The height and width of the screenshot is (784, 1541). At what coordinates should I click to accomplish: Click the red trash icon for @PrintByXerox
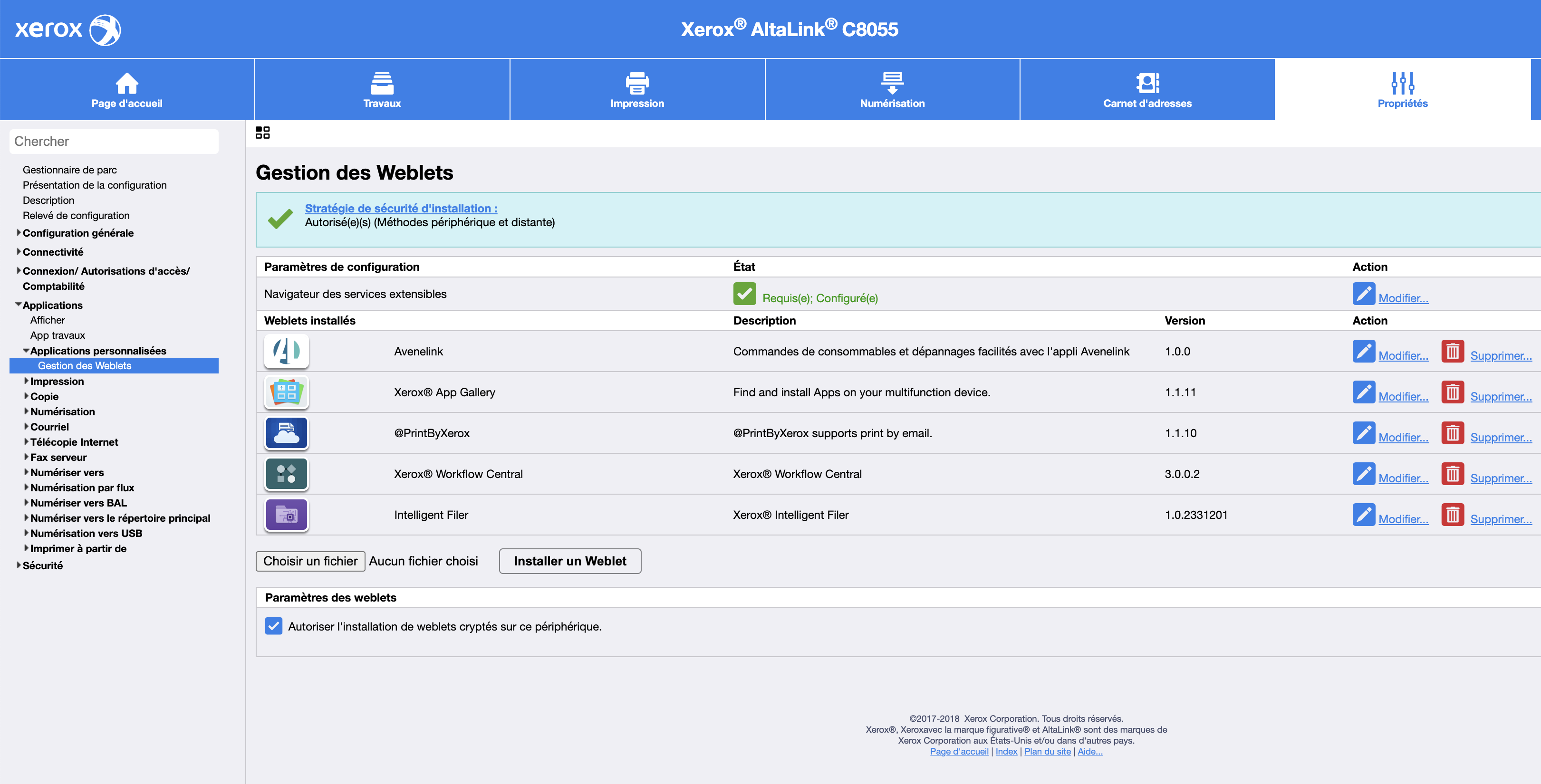coord(1453,433)
